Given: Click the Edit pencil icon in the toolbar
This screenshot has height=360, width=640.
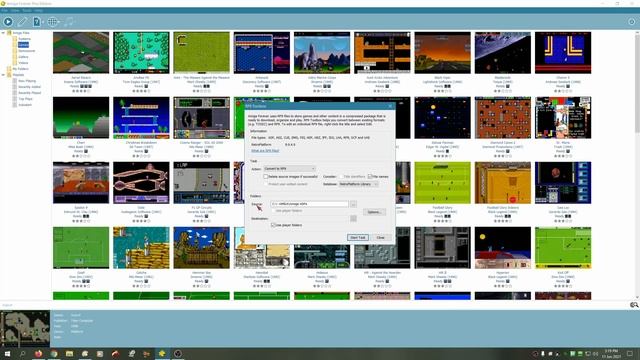Looking at the screenshot, I should pos(22,22).
